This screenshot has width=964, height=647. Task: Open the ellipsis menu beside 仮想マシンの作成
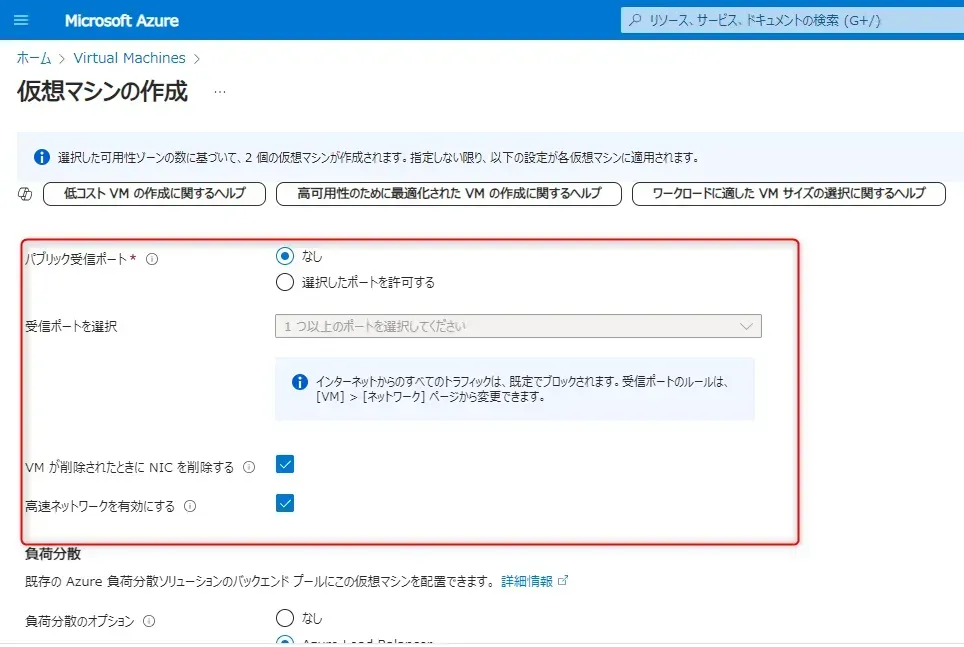[220, 92]
